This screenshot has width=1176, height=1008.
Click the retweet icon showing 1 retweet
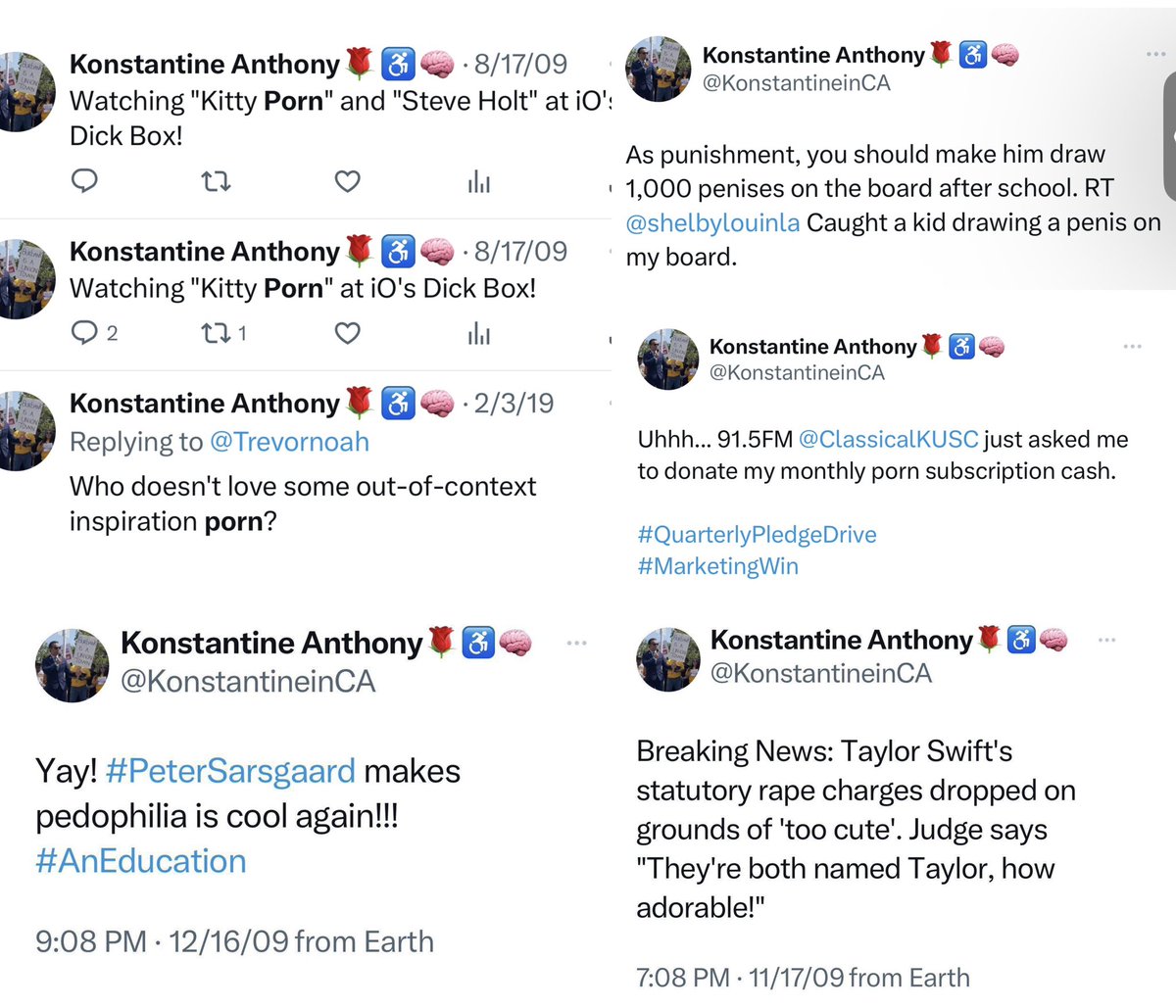coord(215,334)
